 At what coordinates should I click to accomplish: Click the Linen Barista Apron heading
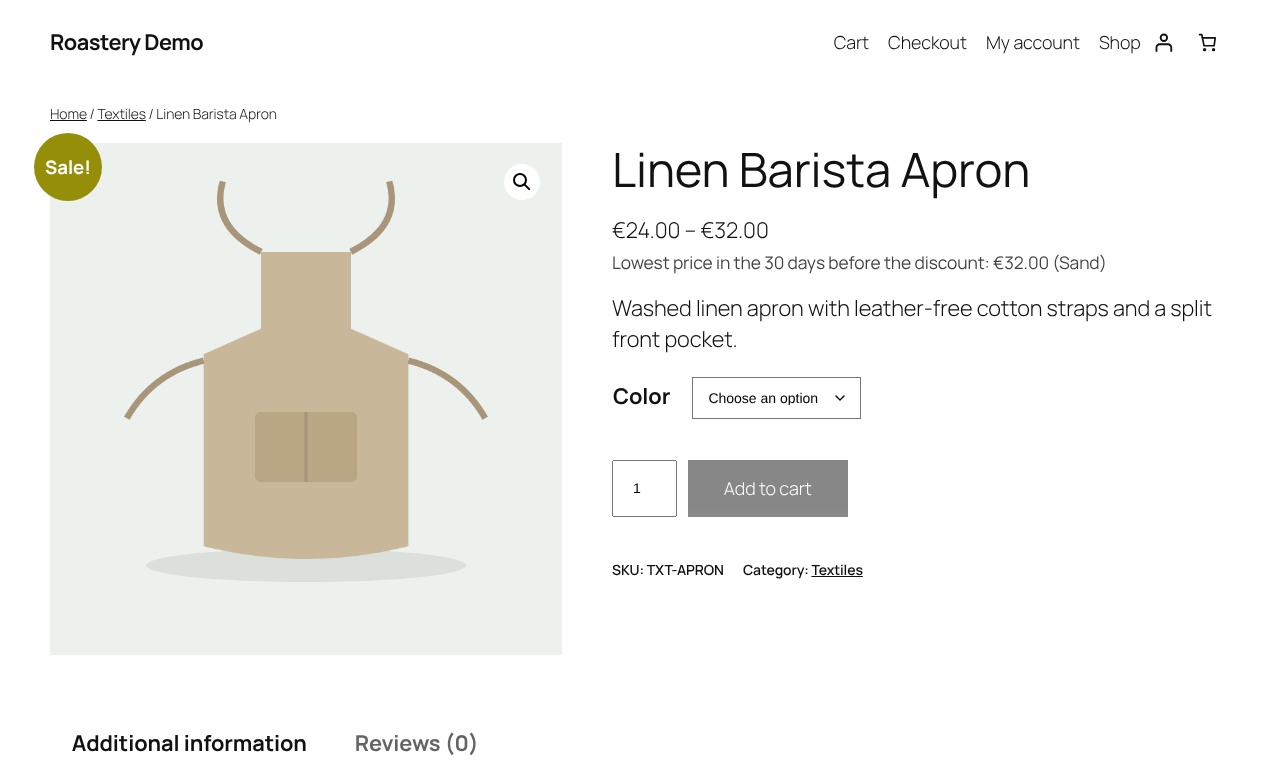[821, 170]
